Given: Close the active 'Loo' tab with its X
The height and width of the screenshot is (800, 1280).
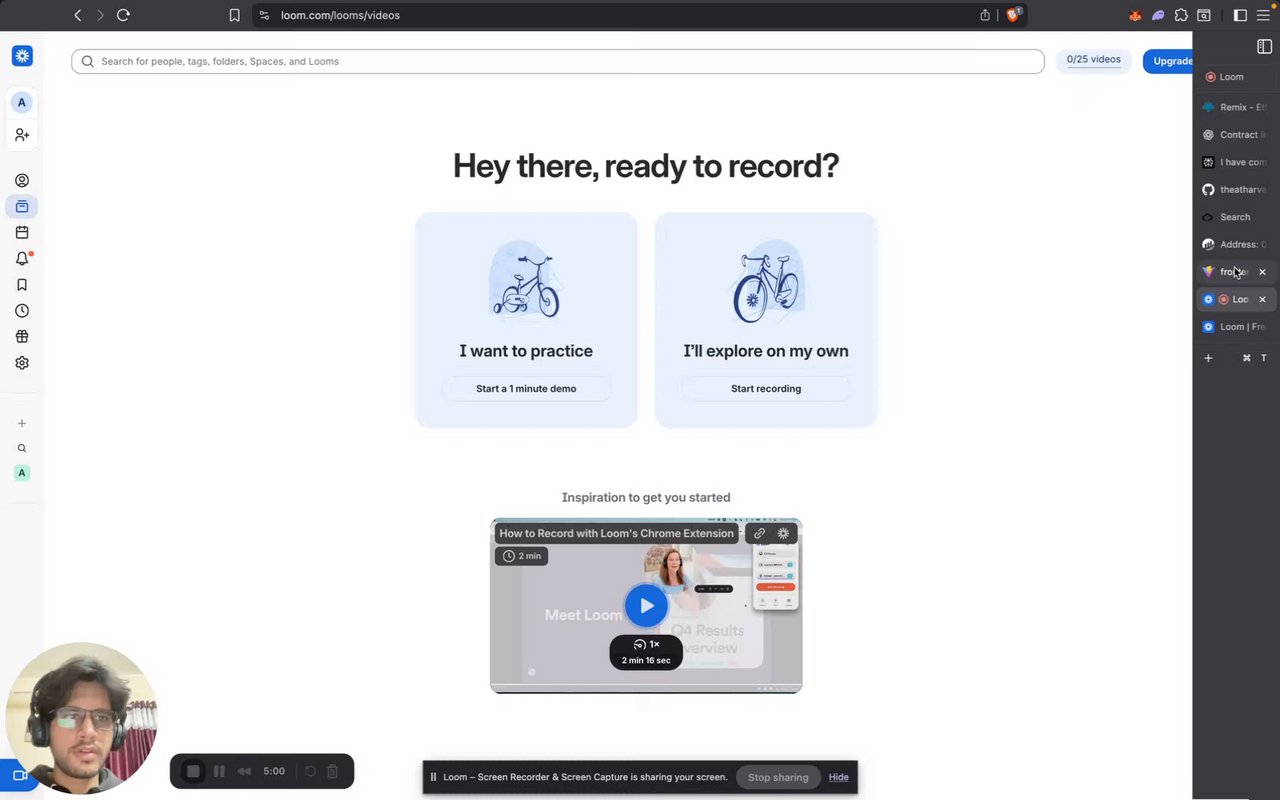Looking at the screenshot, I should point(1262,299).
